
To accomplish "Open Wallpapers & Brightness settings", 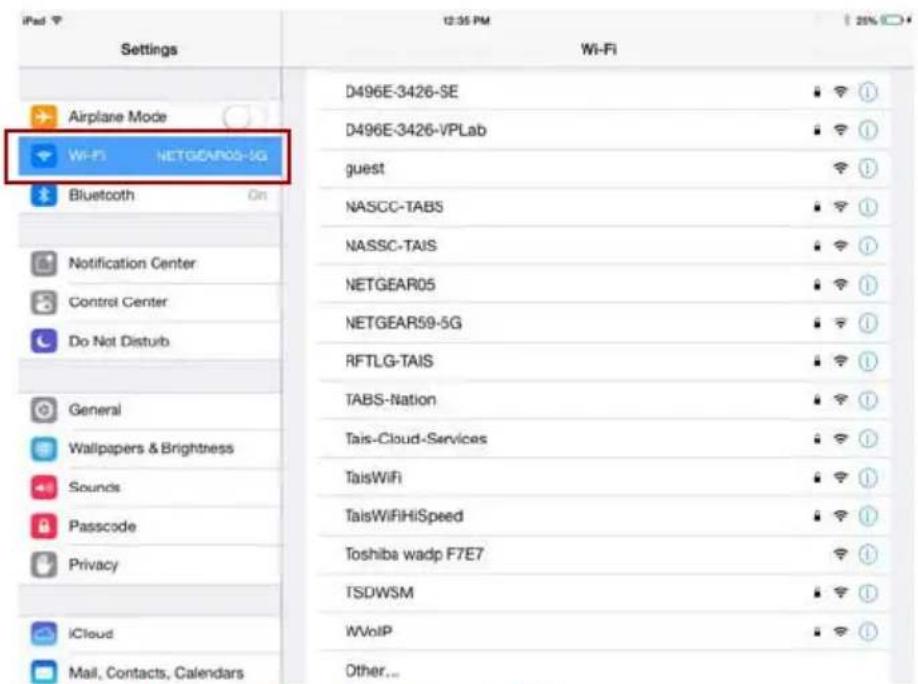I will (150, 449).
